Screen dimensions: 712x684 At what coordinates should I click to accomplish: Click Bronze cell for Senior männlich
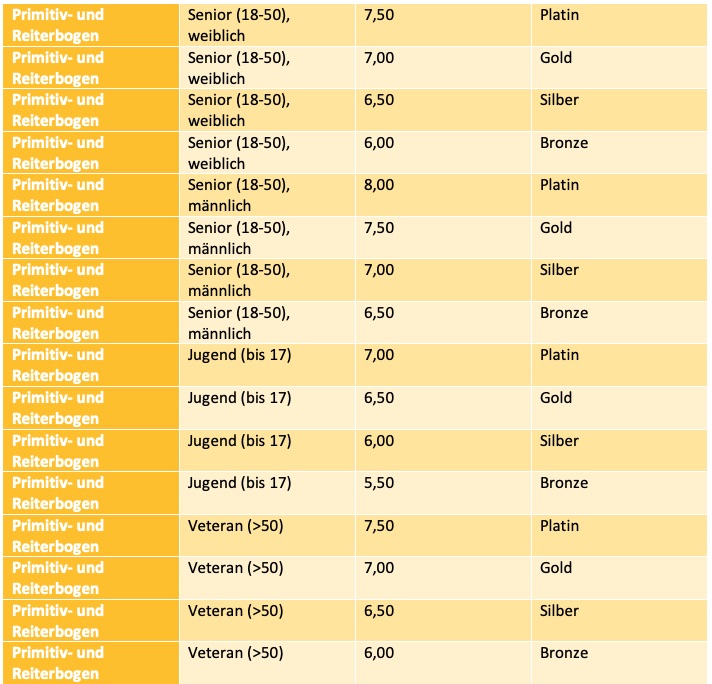coord(563,313)
